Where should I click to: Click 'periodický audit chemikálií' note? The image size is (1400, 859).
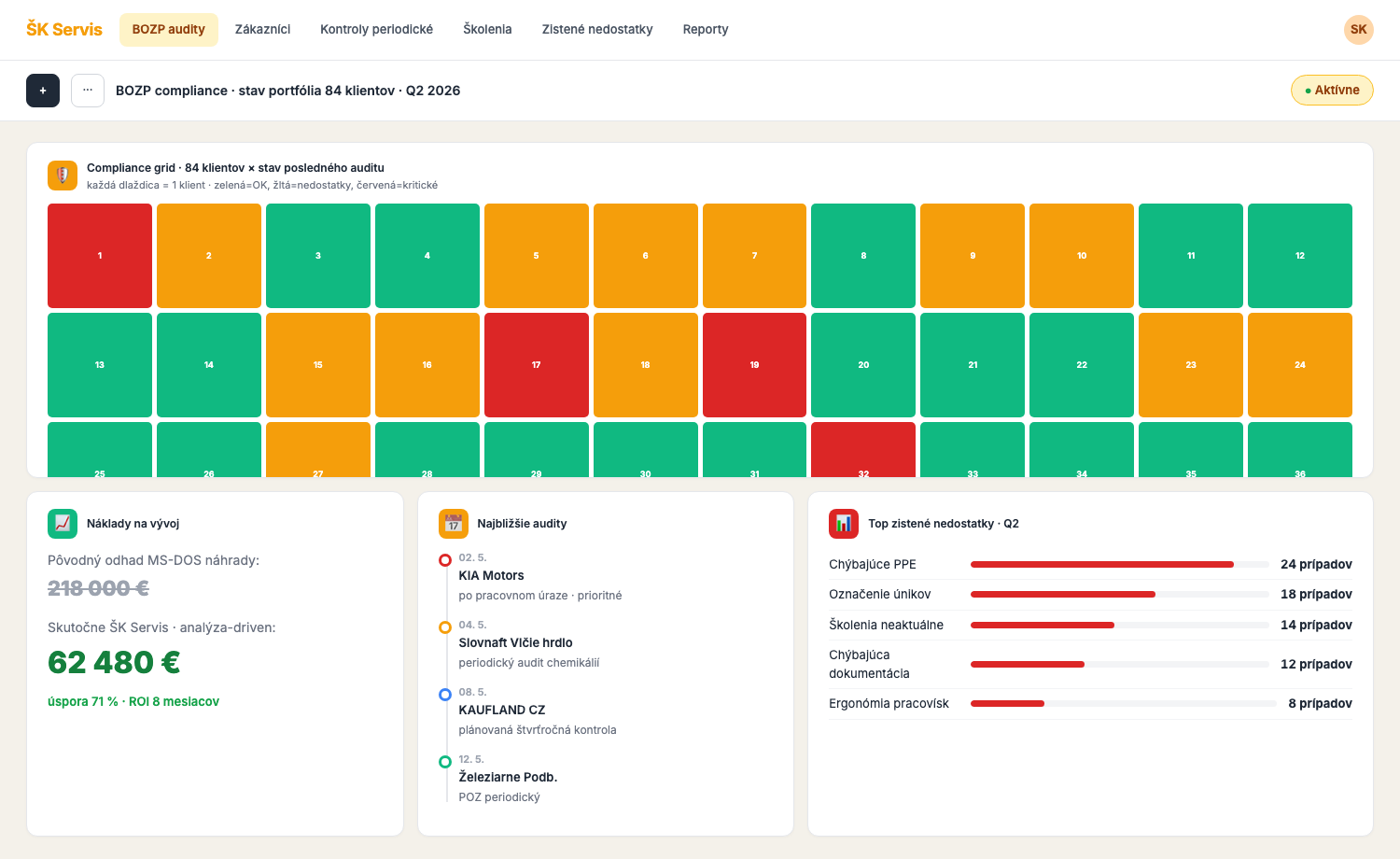coord(529,663)
